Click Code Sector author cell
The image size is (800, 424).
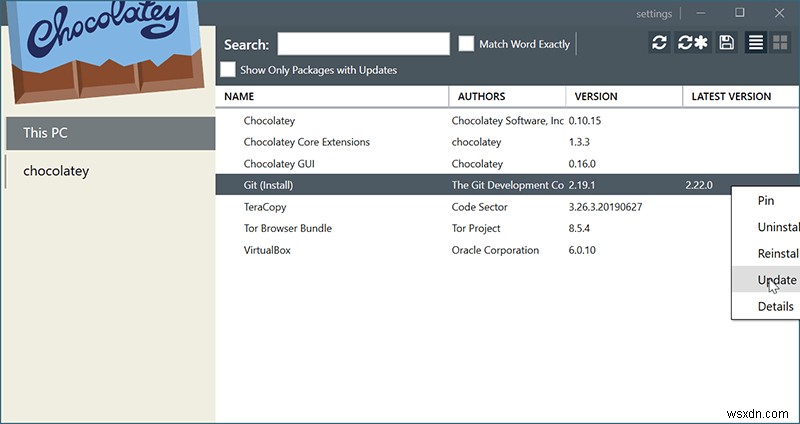pos(479,207)
